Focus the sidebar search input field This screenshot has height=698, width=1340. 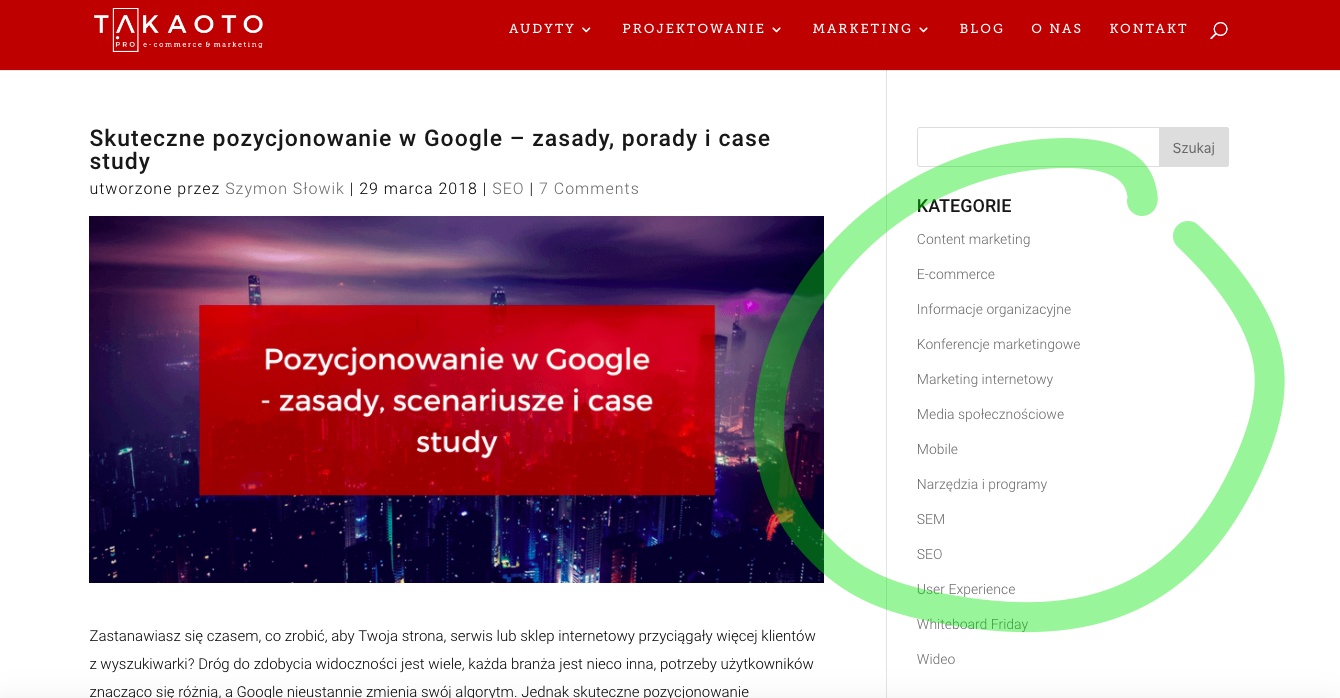(1038, 147)
